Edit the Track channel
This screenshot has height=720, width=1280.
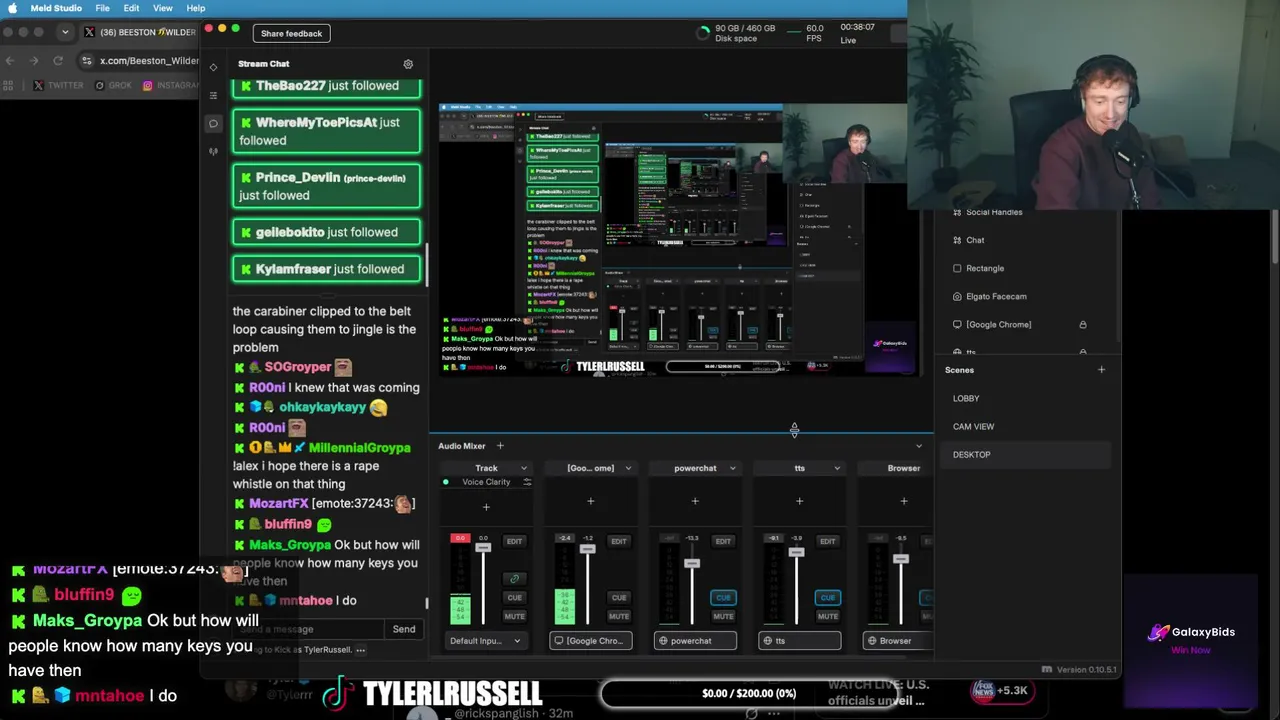[x=514, y=541]
